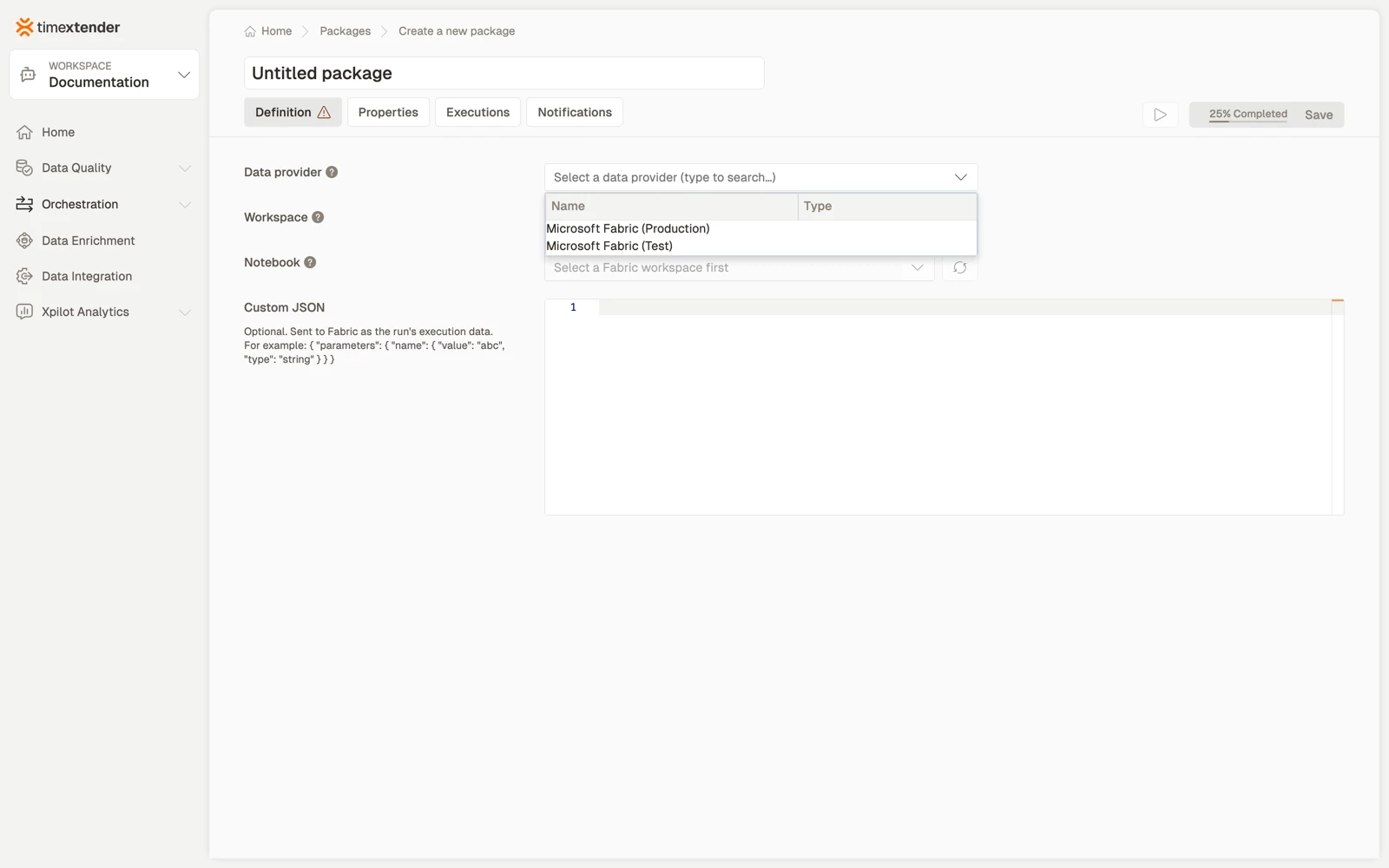
Task: Switch to the Executions tab
Action: coord(477,112)
